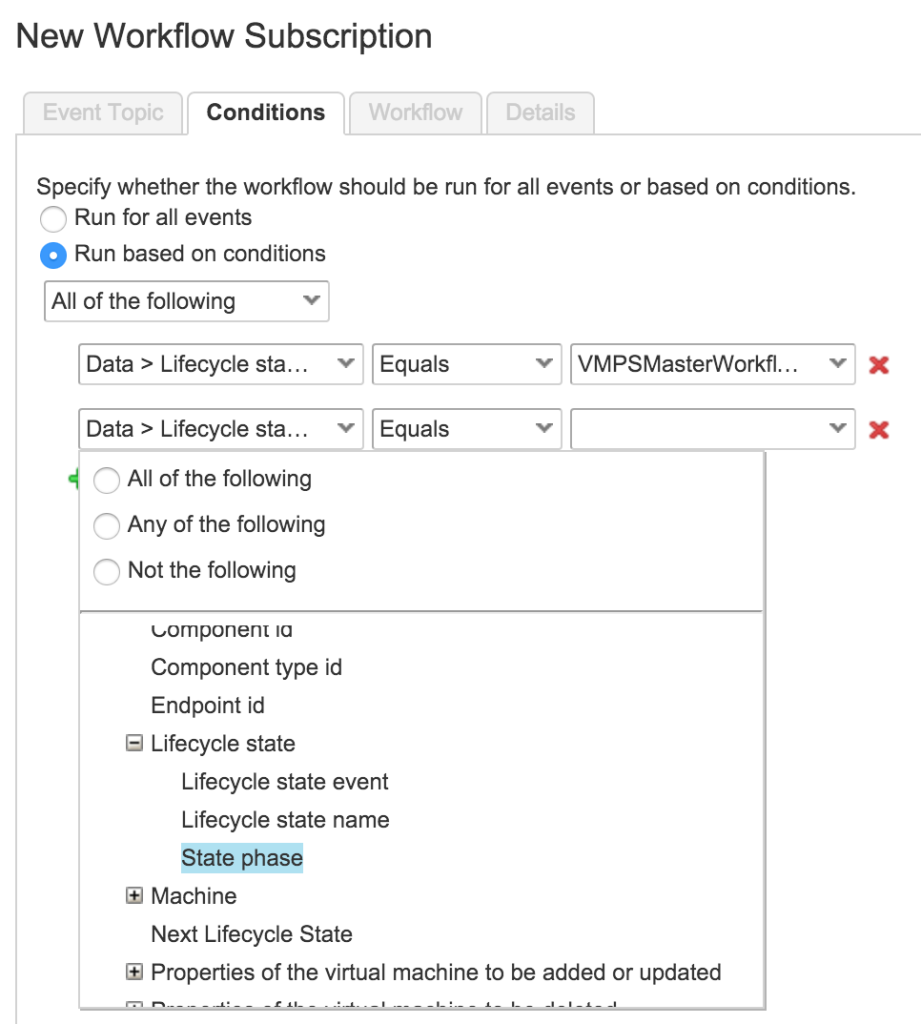Select the All of the following radio button
Screen dimensions: 921x1024
107,480
